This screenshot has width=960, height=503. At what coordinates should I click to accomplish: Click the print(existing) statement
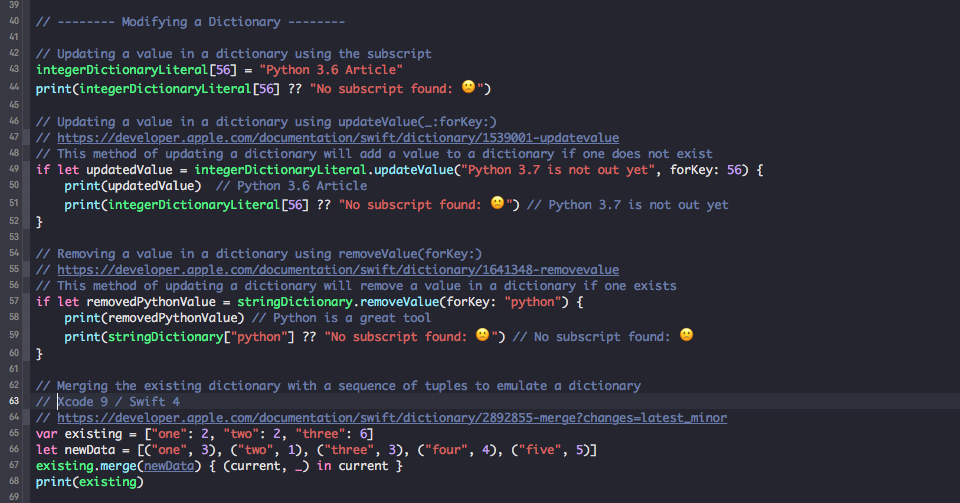pyautogui.click(x=89, y=482)
